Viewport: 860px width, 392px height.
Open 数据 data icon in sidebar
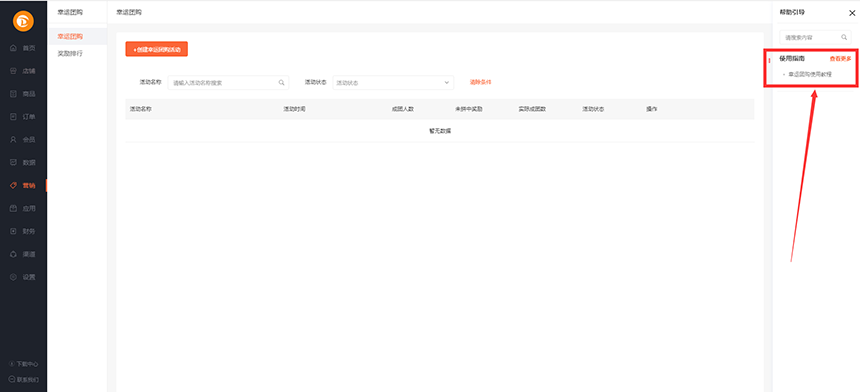tap(14, 162)
